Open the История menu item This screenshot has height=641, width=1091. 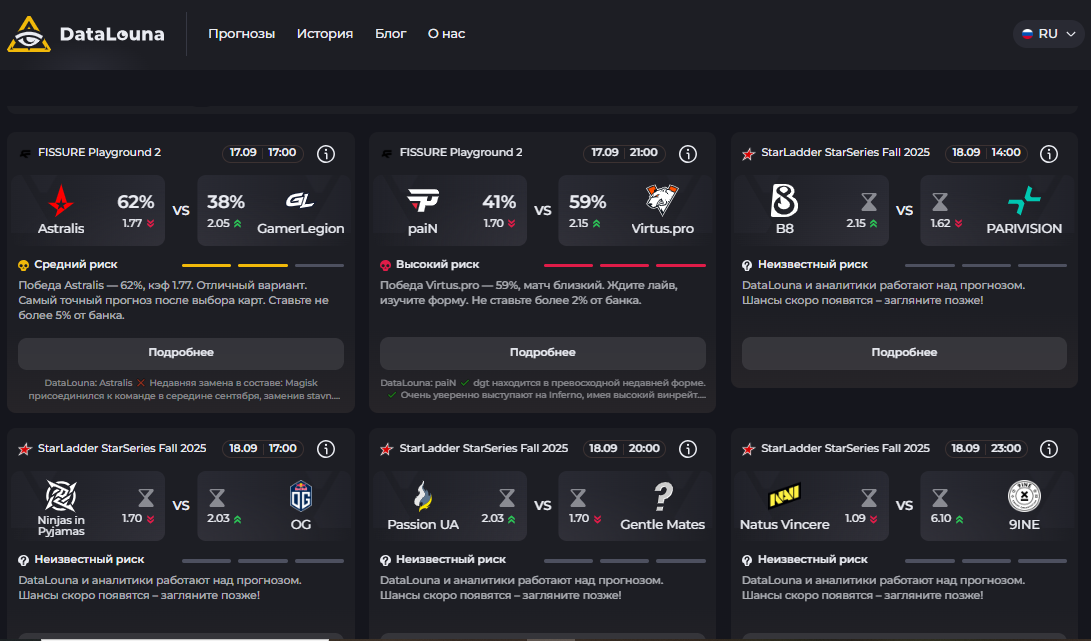click(325, 33)
